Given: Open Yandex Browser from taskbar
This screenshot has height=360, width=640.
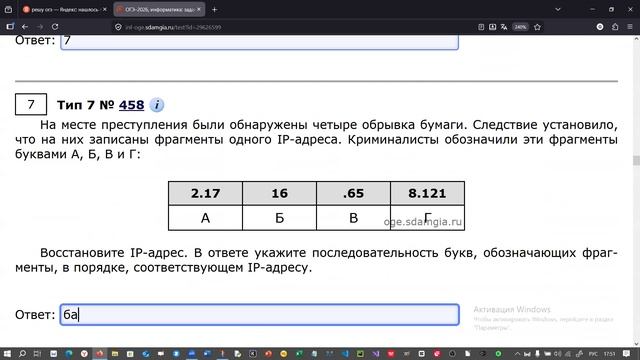Looking at the screenshot, I should (x=84, y=354).
